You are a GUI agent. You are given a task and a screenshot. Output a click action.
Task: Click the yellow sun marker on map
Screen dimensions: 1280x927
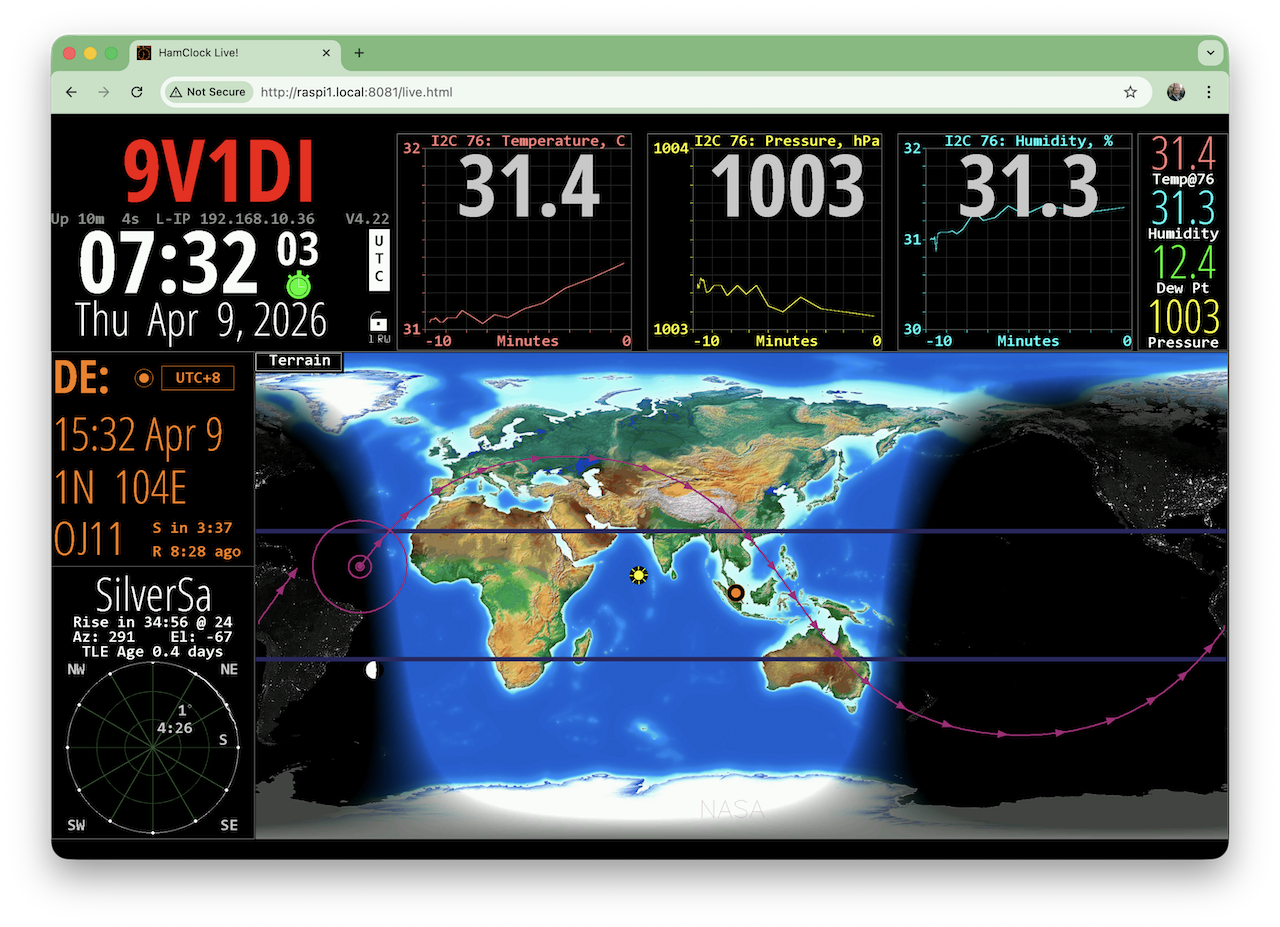638,575
